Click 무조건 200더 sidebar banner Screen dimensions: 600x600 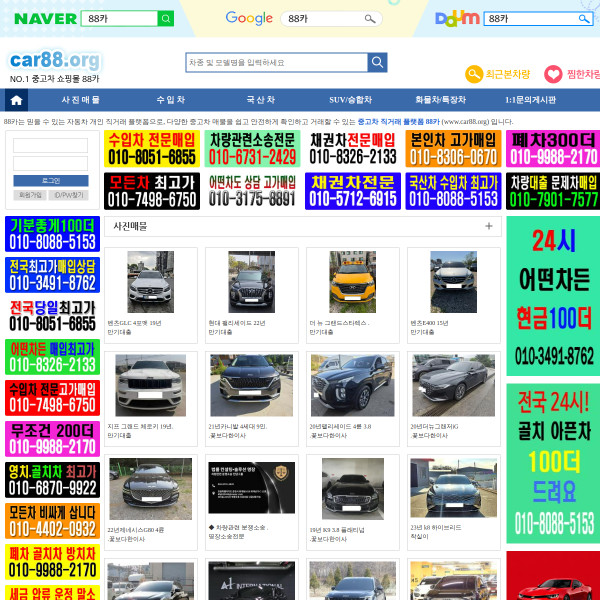click(52, 439)
